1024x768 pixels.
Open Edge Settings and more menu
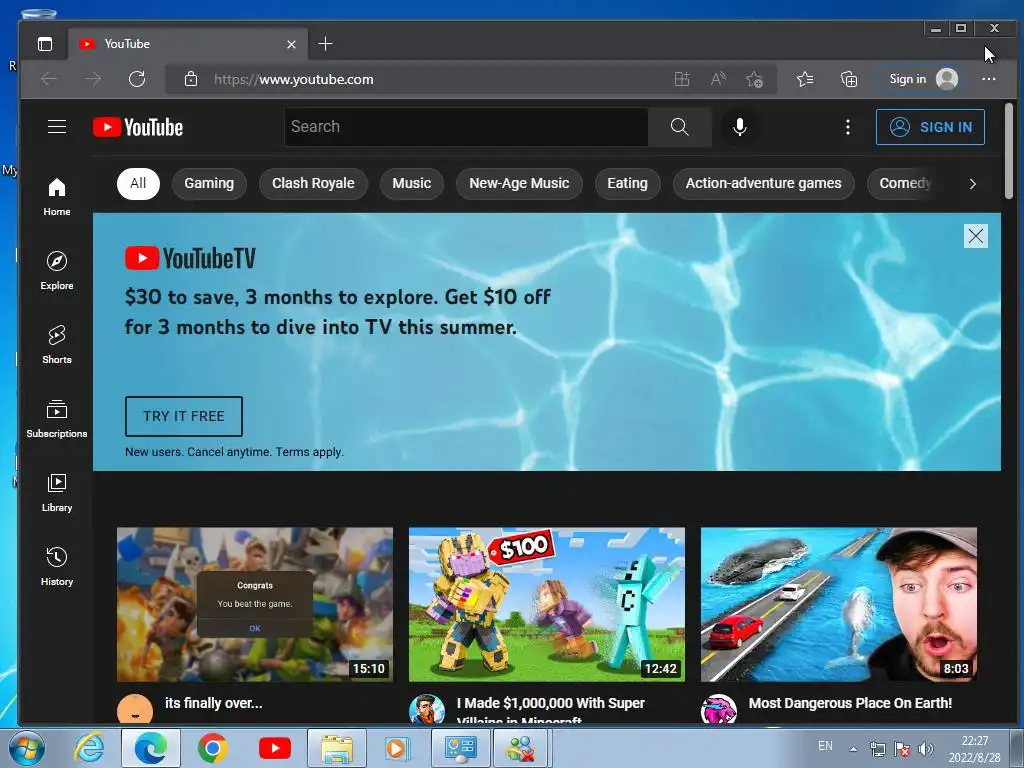click(989, 79)
